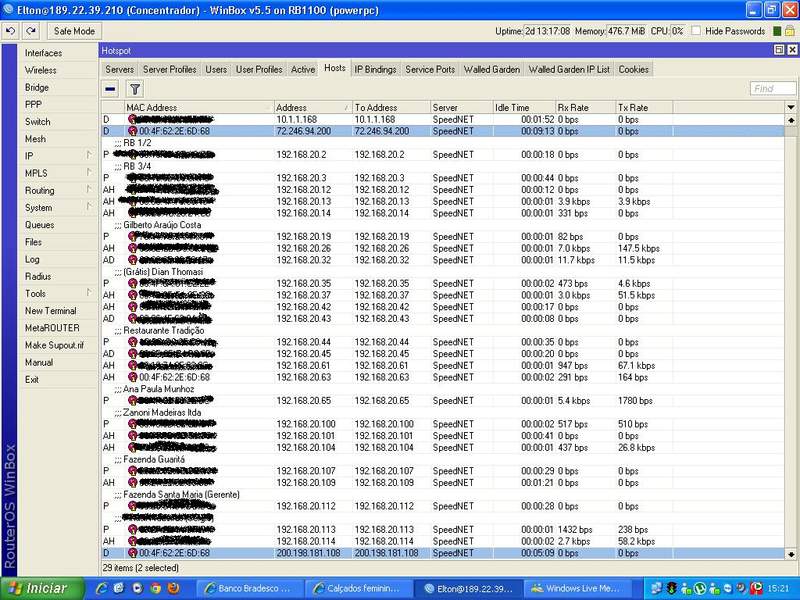Click the yellow padlock icon at top right

789,31
